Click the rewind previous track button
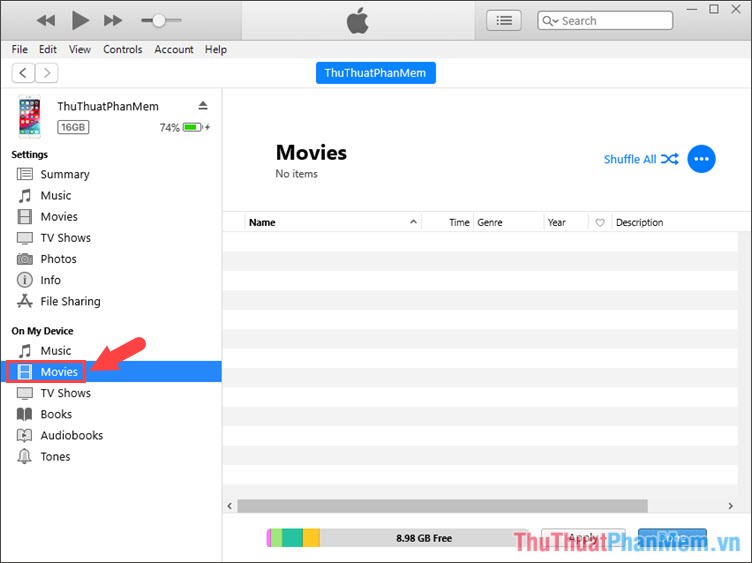This screenshot has height=563, width=752. (x=46, y=21)
